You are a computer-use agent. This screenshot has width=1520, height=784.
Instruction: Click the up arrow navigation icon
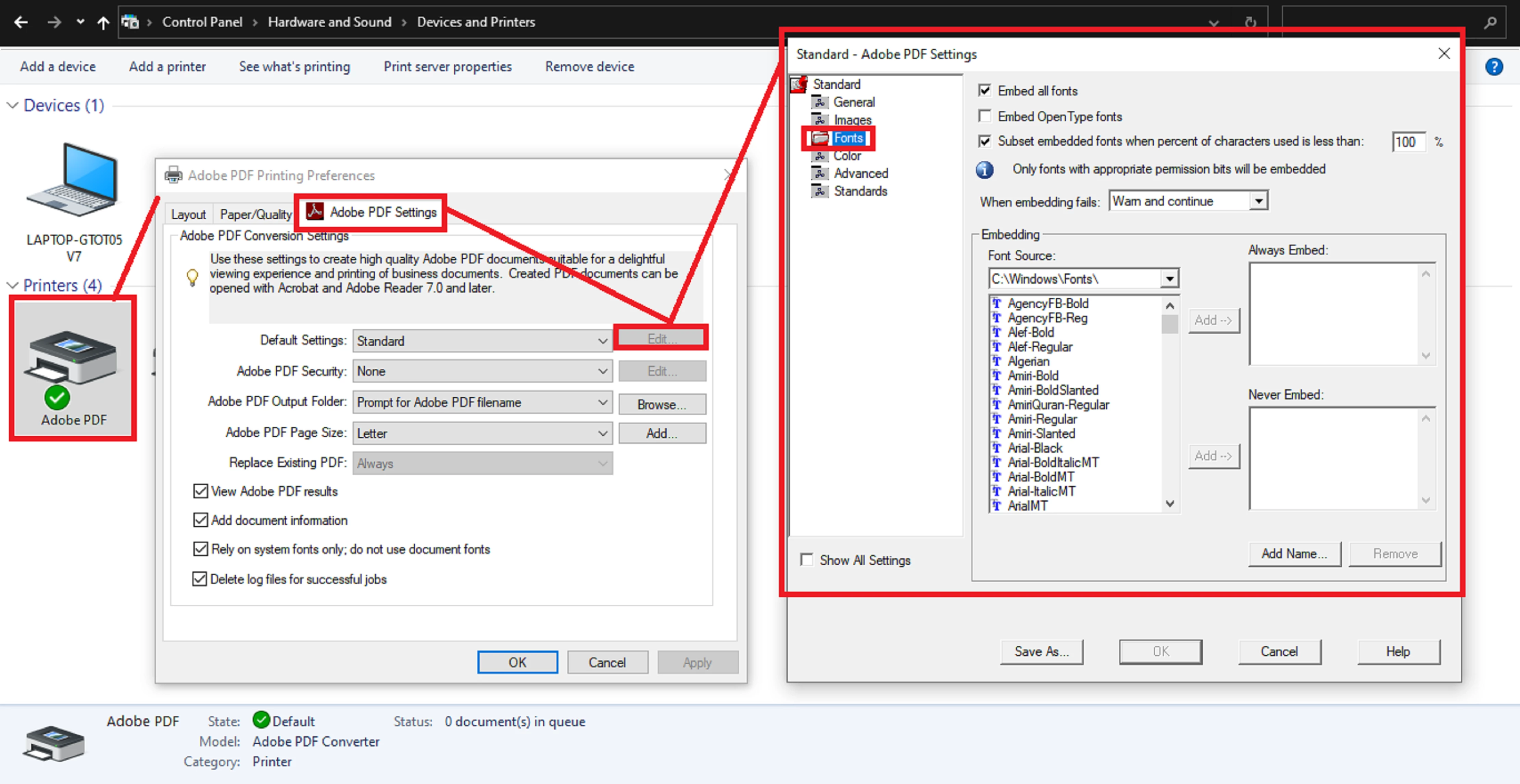tap(103, 23)
